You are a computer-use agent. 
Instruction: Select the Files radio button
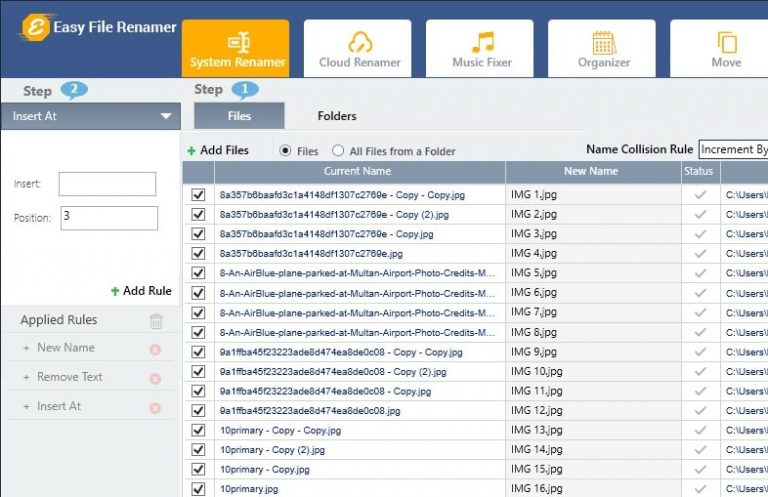[285, 151]
